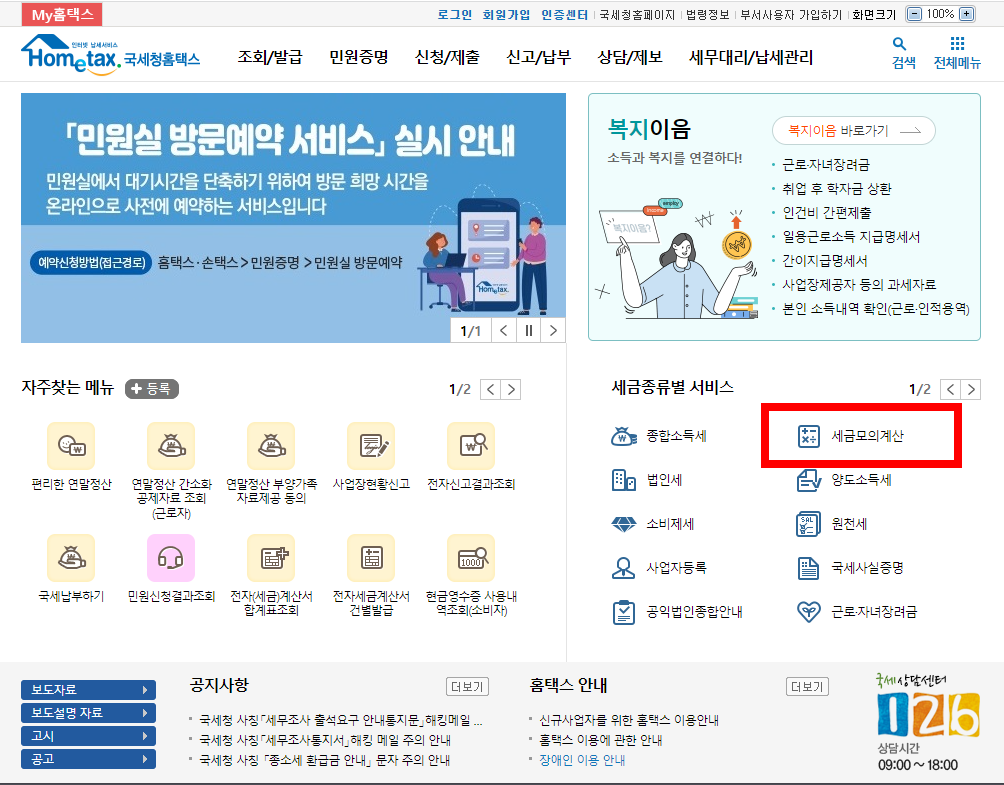Show previous page of 자주찾는 메뉴

click(490, 389)
